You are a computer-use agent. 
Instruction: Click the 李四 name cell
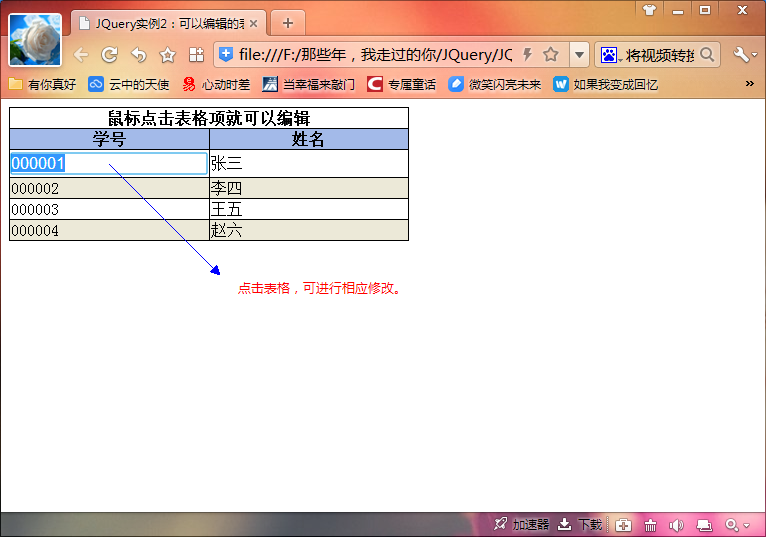tap(309, 188)
